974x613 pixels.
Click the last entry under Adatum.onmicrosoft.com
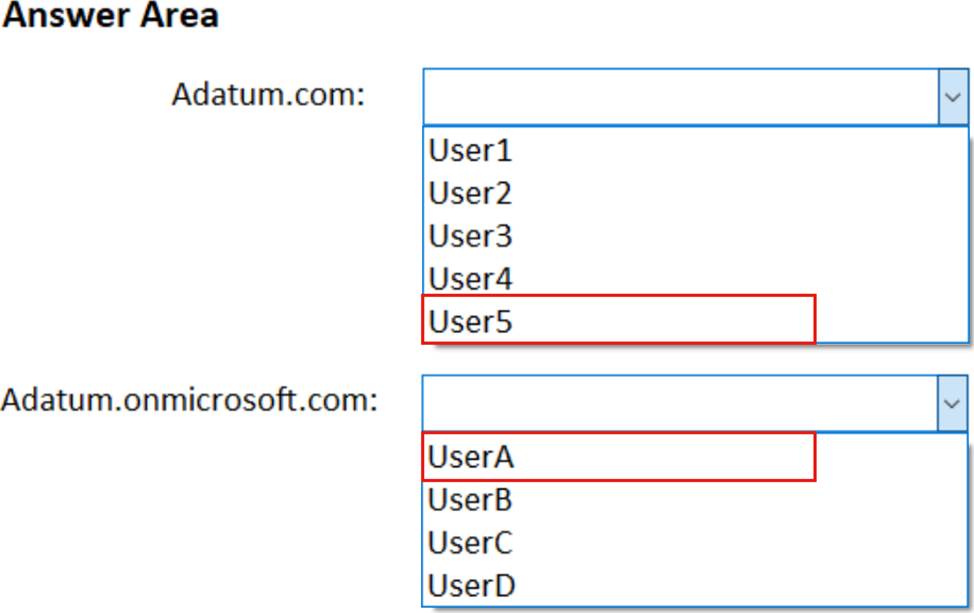coord(470,585)
